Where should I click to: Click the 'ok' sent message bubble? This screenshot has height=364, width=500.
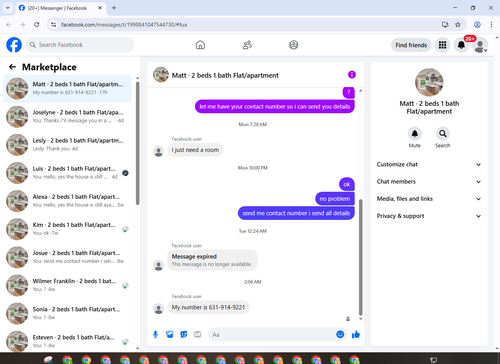(x=347, y=184)
